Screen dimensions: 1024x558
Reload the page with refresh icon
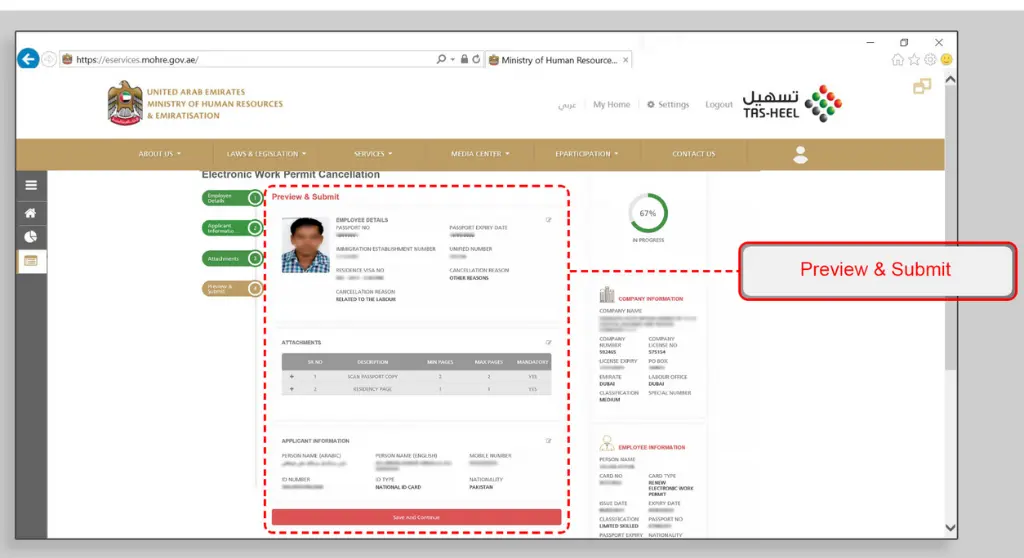[476, 59]
